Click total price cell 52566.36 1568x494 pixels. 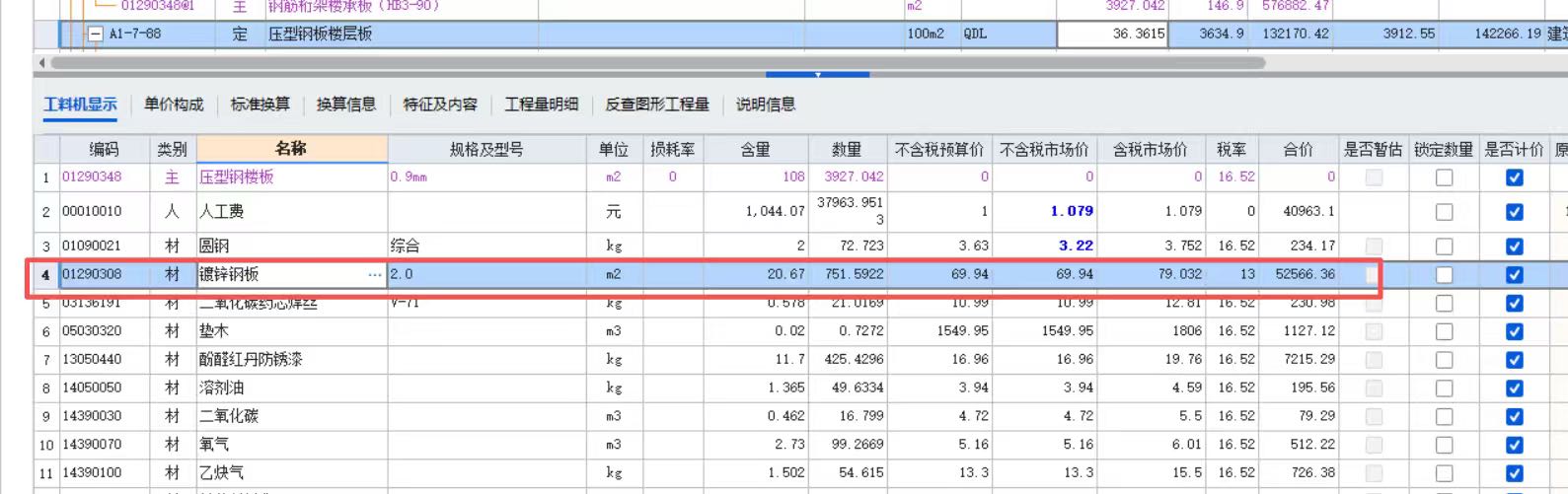[1298, 274]
